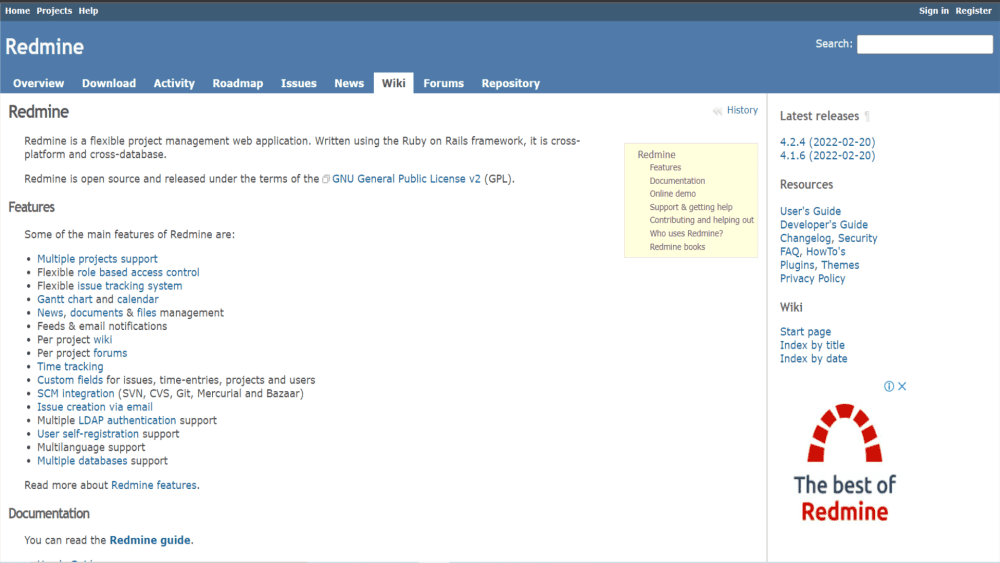Viewport: 1000px width, 563px height.
Task: Focus the Search input field
Action: [925, 44]
